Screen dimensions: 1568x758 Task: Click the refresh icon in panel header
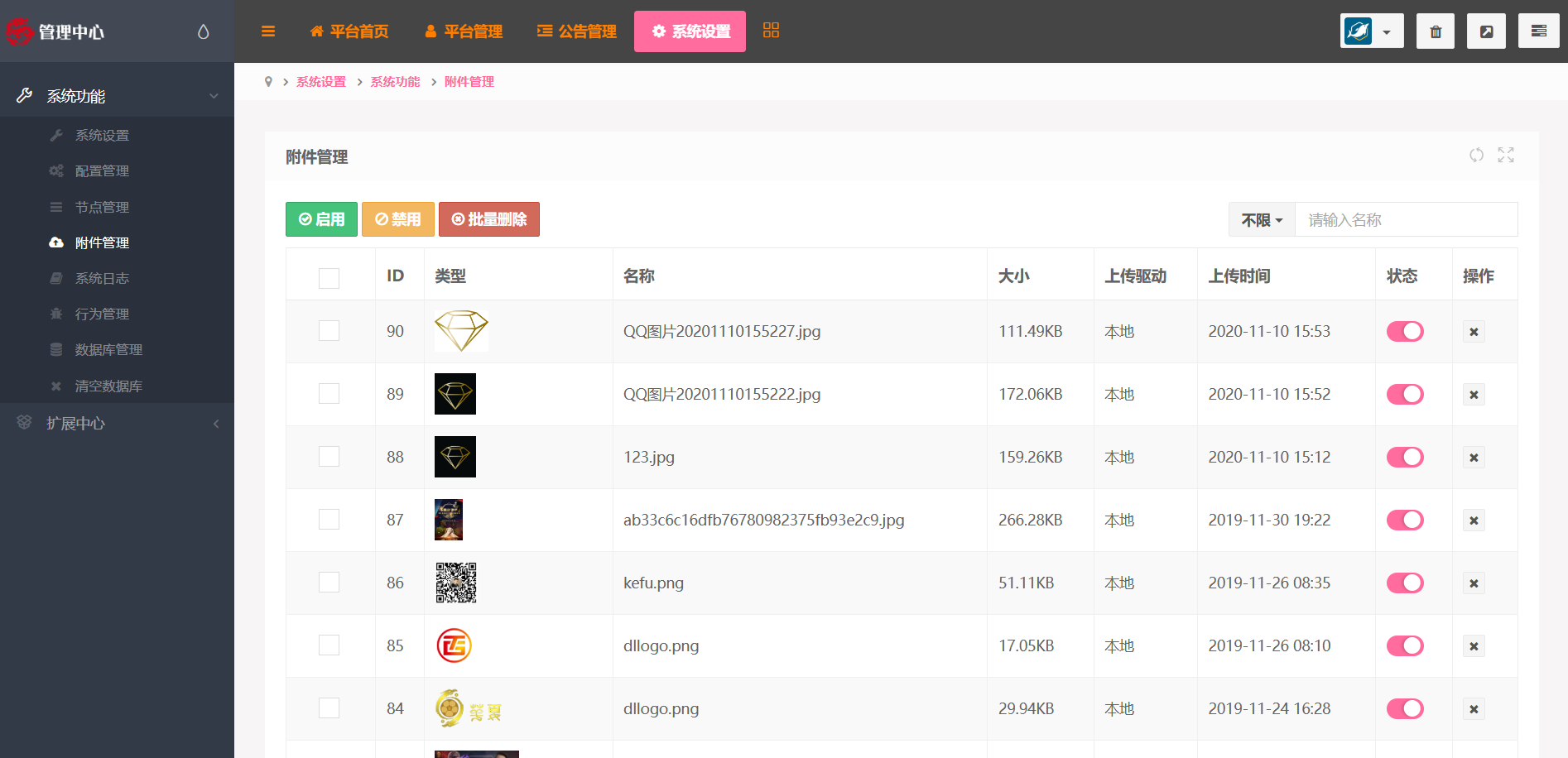[1476, 155]
